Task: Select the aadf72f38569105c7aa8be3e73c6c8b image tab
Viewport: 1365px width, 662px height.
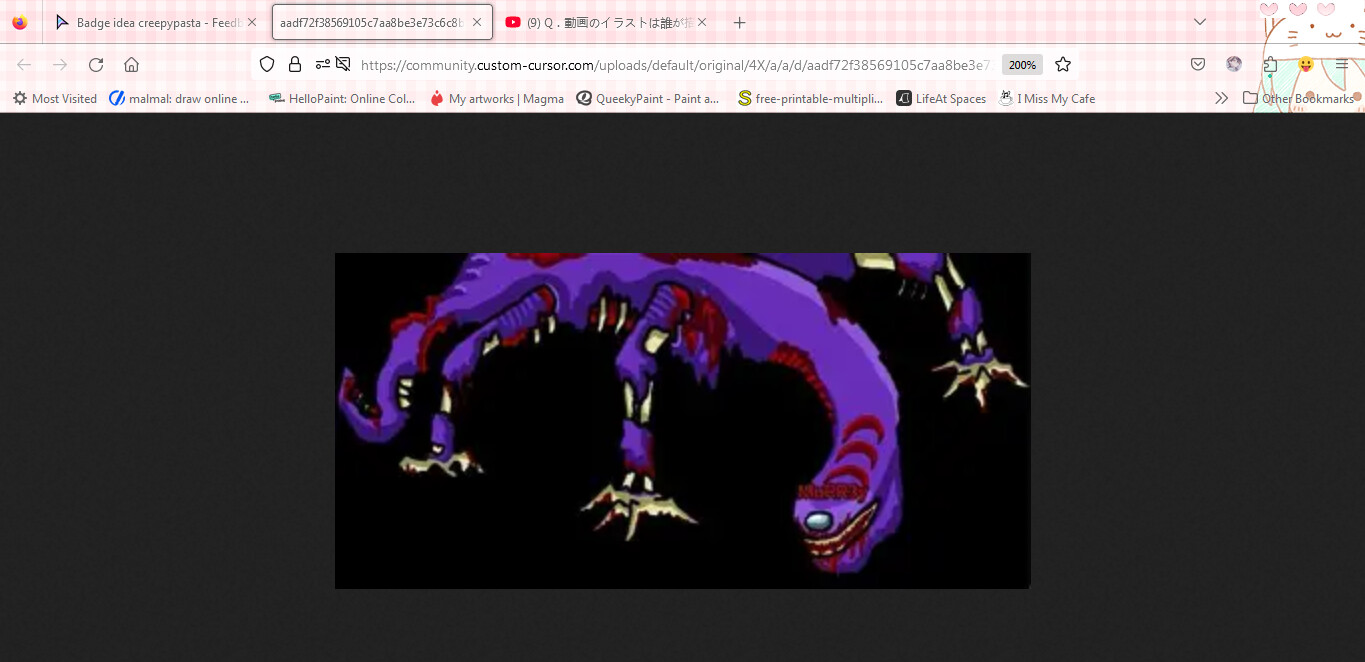Action: [x=382, y=22]
